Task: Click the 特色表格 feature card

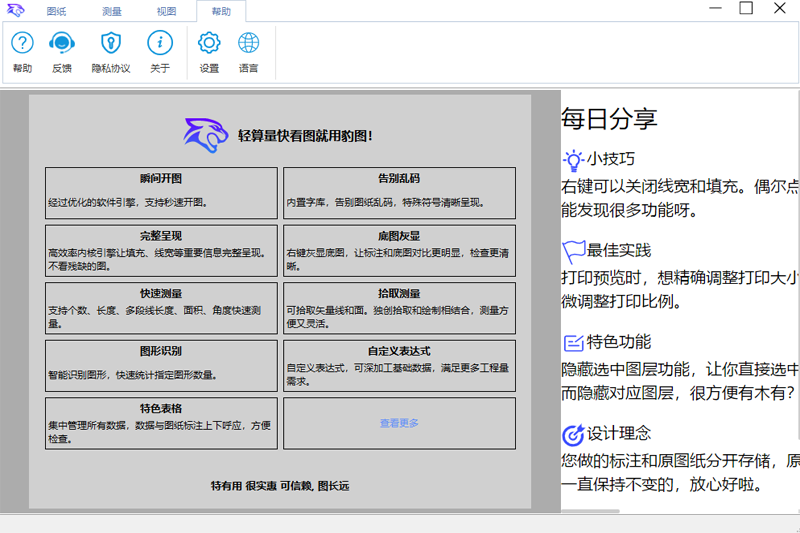Action: pyautogui.click(x=161, y=423)
